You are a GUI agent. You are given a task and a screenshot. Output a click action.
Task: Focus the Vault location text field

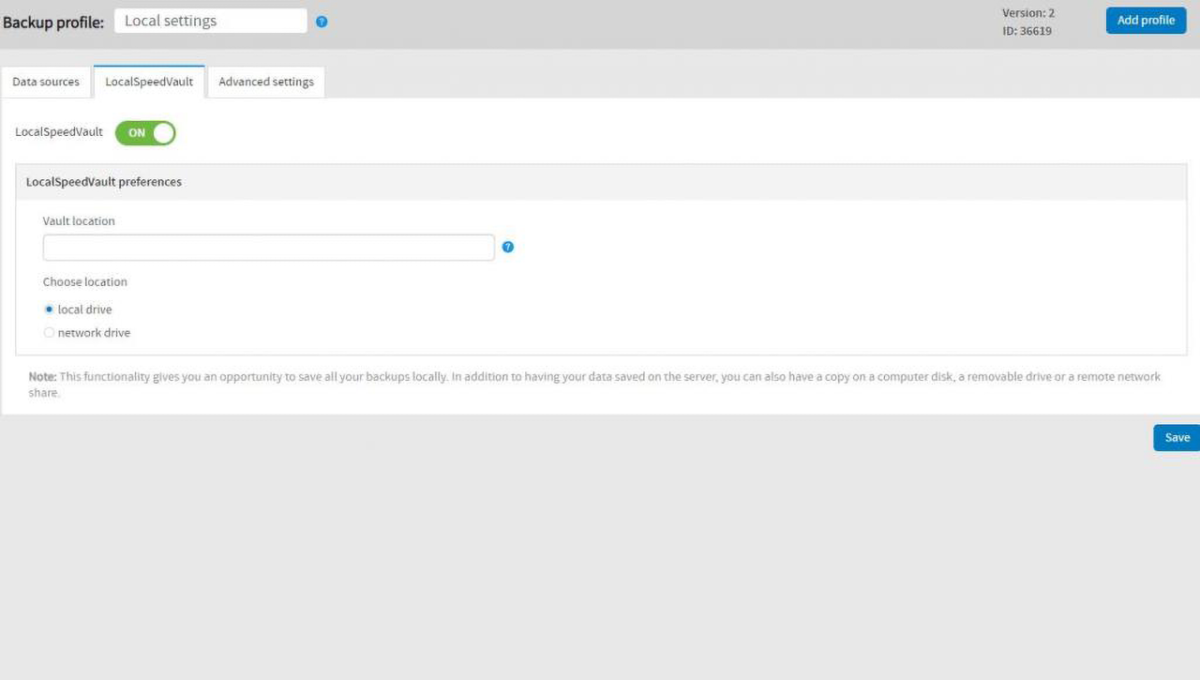click(x=269, y=247)
